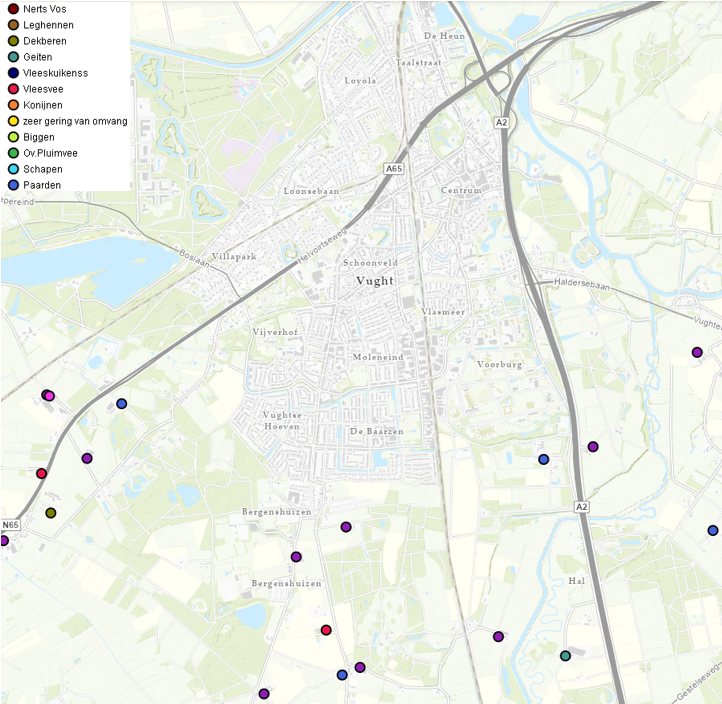Click the 'Taalstraat' label

(419, 62)
